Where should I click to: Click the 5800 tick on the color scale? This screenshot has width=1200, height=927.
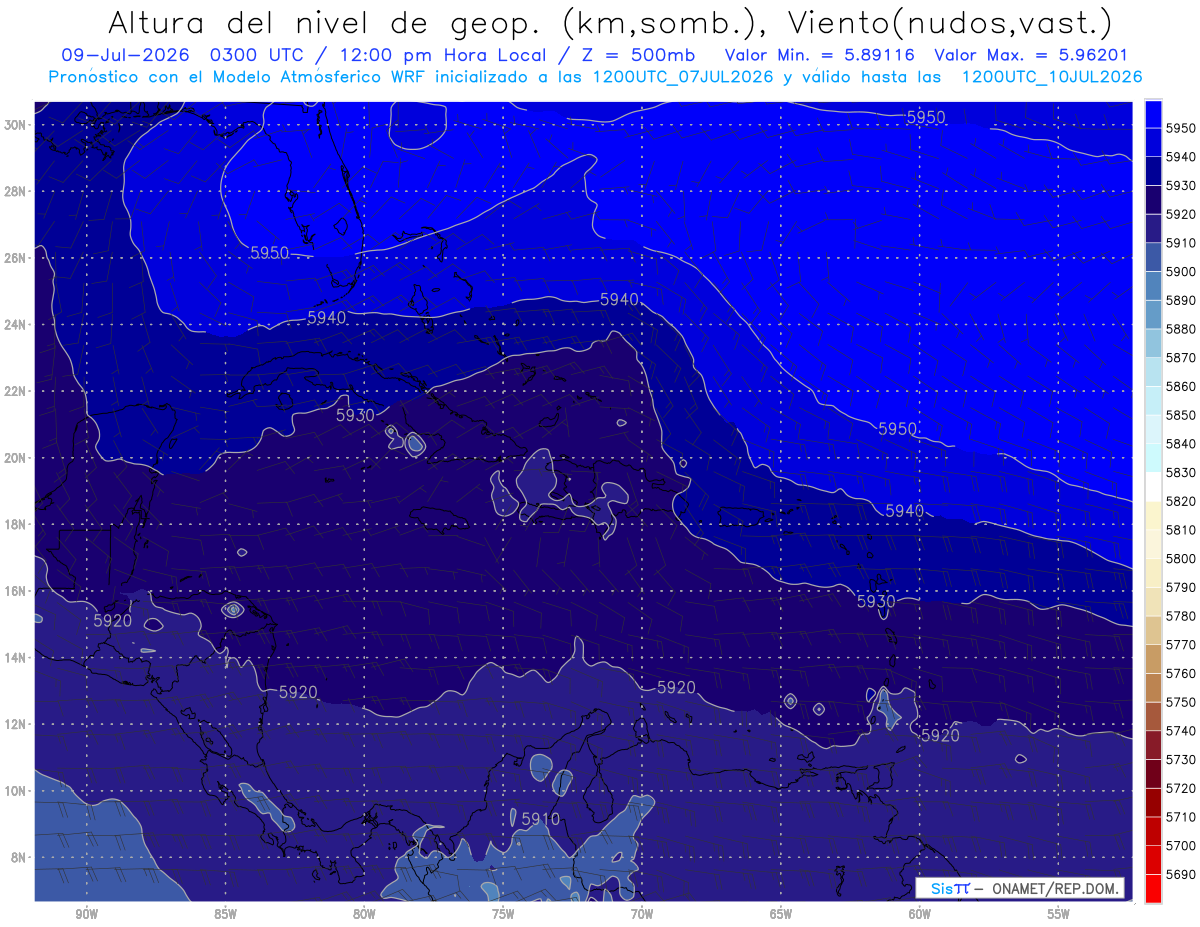coord(1181,558)
